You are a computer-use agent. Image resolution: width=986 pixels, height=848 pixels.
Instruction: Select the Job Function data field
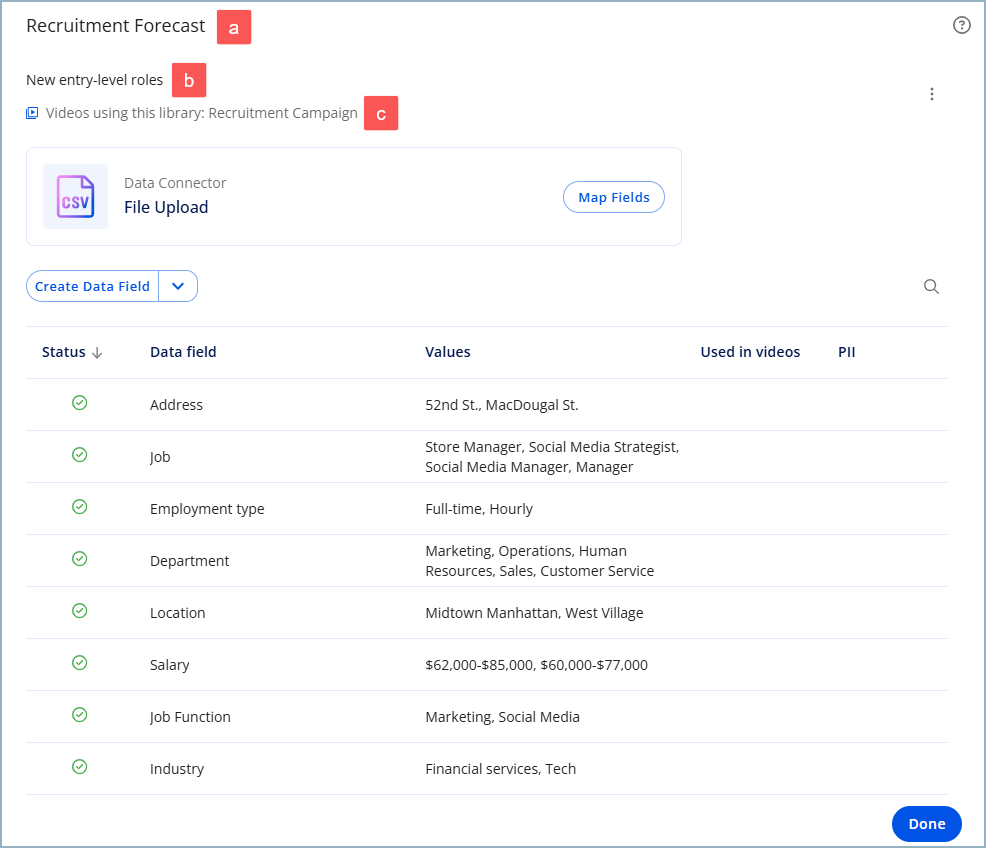pyautogui.click(x=190, y=717)
